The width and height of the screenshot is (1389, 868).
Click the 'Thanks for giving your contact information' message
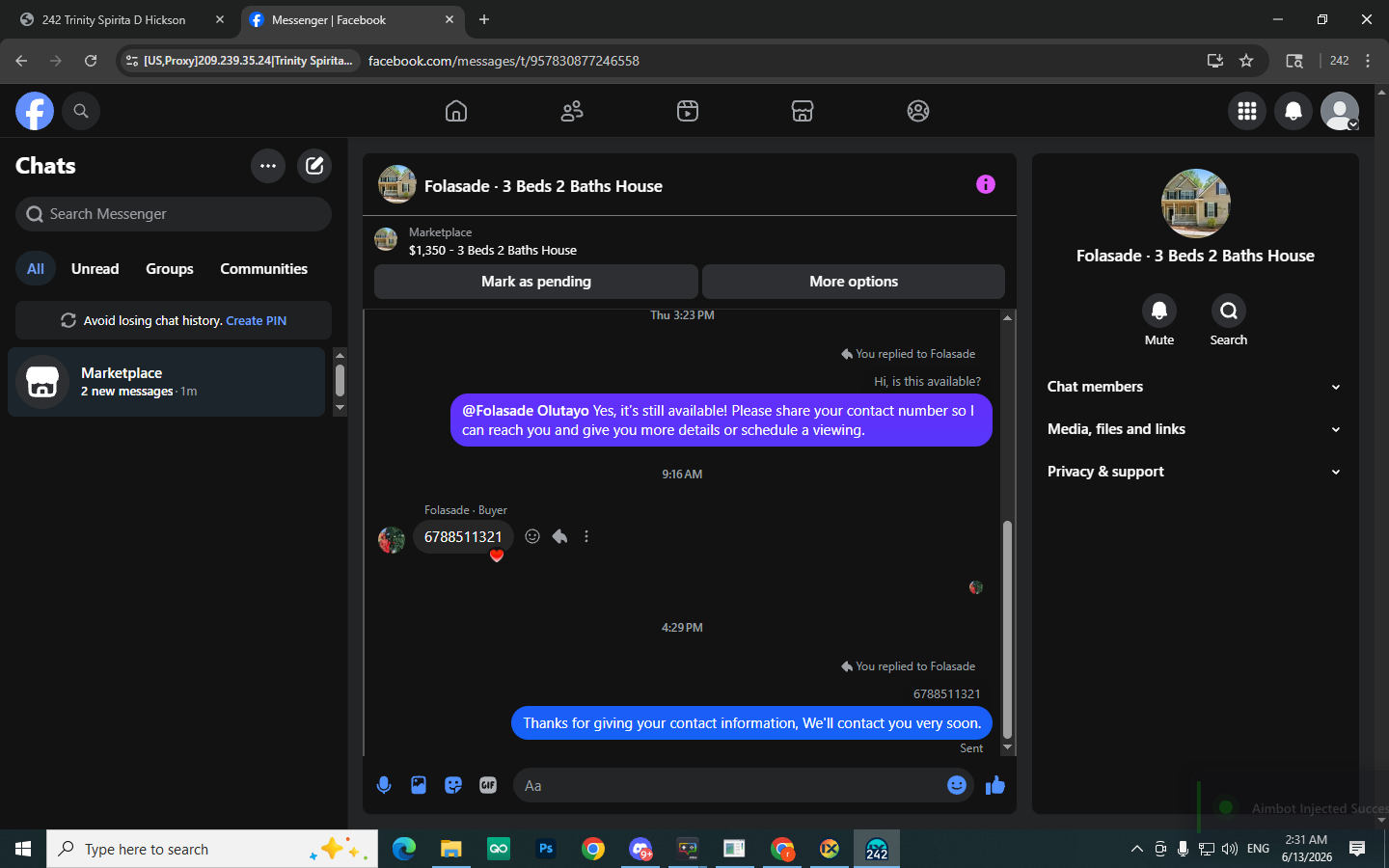(x=751, y=723)
